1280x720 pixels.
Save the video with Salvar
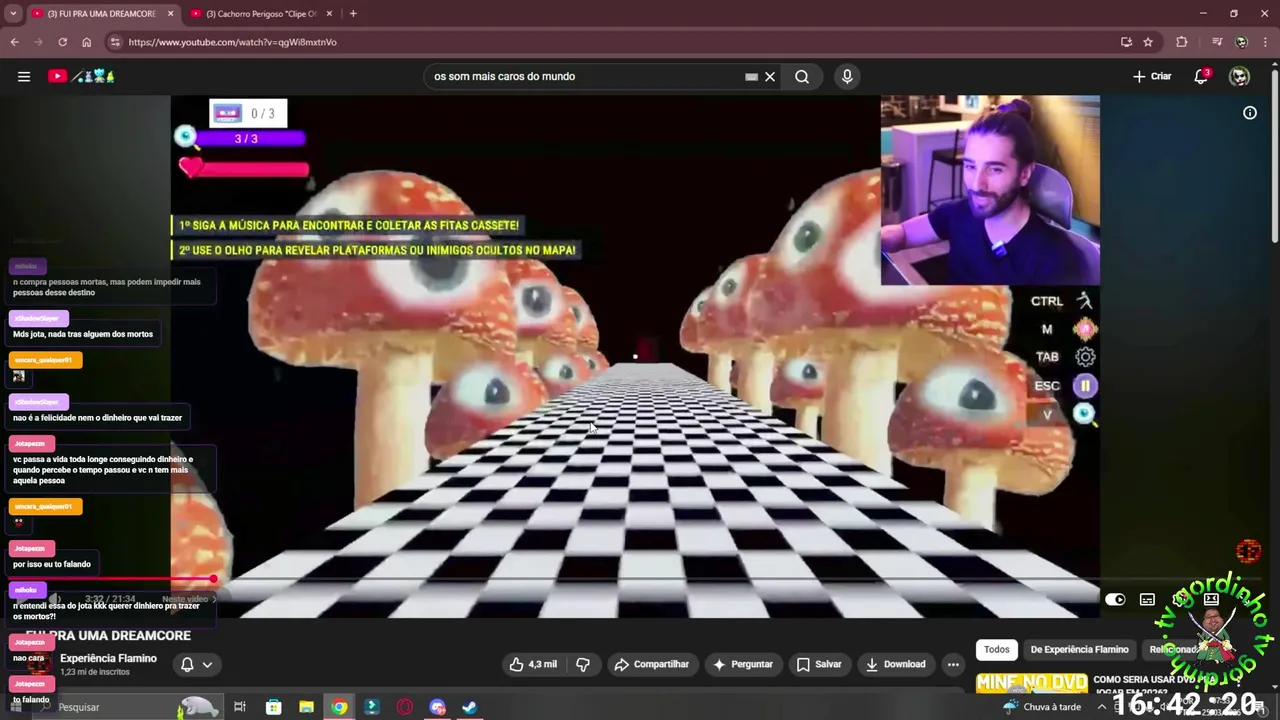click(x=819, y=664)
